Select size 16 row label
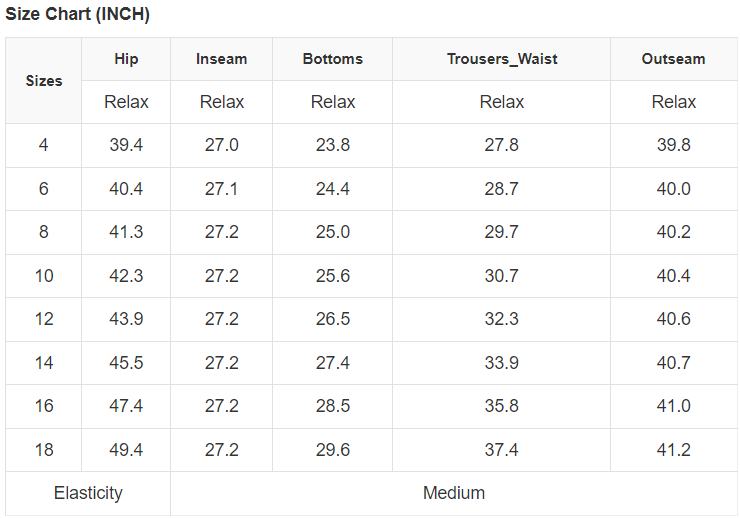The height and width of the screenshot is (518, 740). click(44, 406)
